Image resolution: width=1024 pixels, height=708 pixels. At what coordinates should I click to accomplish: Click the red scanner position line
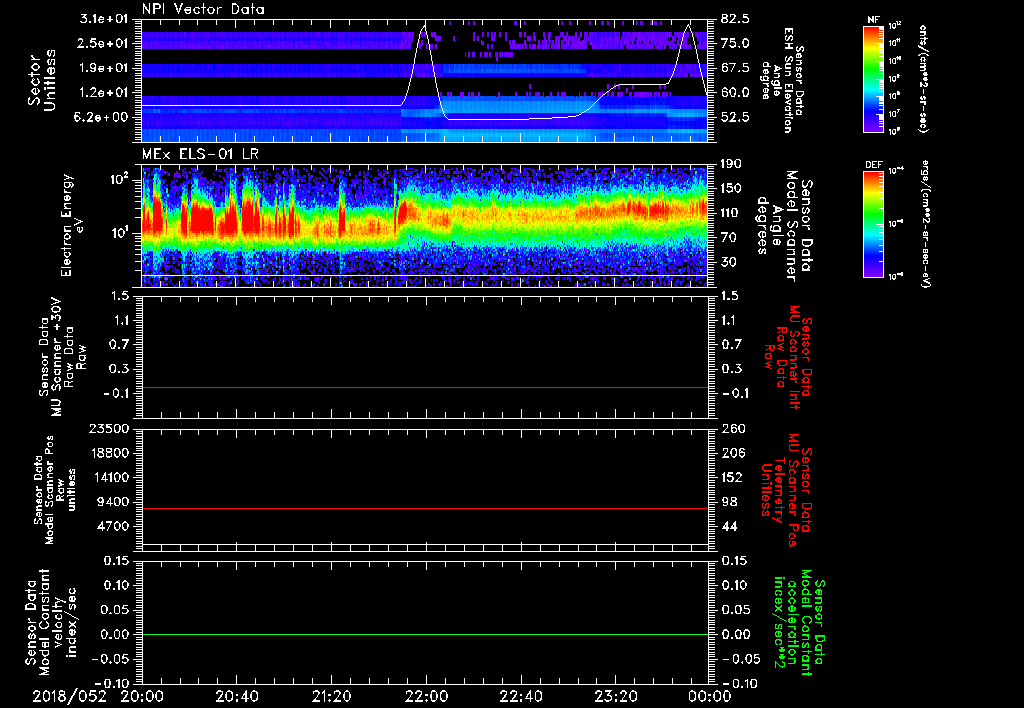(425, 509)
